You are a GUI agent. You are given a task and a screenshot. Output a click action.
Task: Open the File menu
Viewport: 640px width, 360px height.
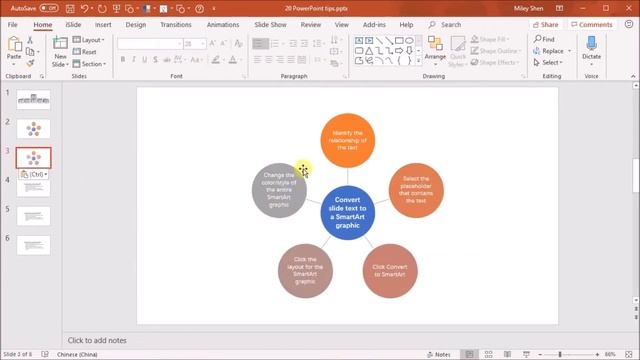(13, 25)
